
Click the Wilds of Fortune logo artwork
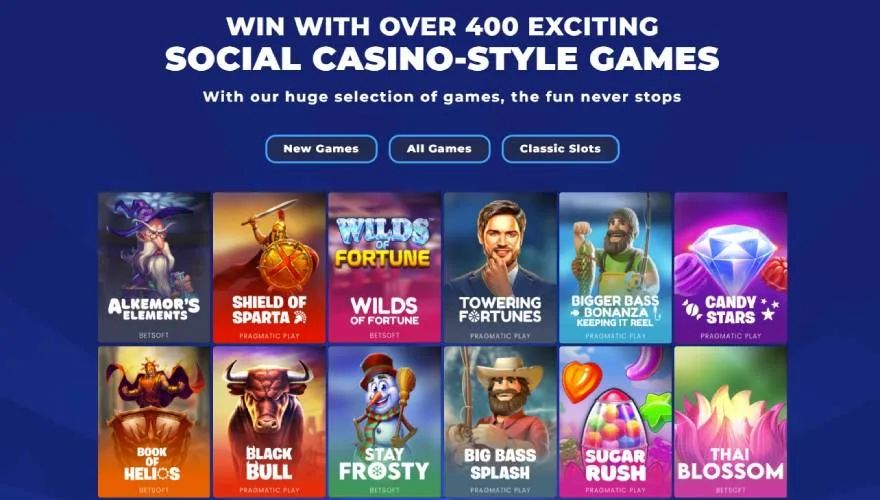(x=383, y=242)
